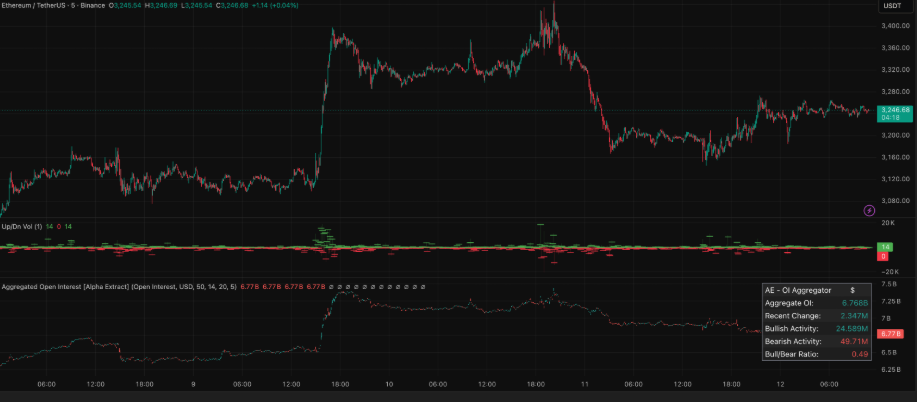Click the Bull/Bear Ratio value 0.49
917x402 pixels.
859,353
